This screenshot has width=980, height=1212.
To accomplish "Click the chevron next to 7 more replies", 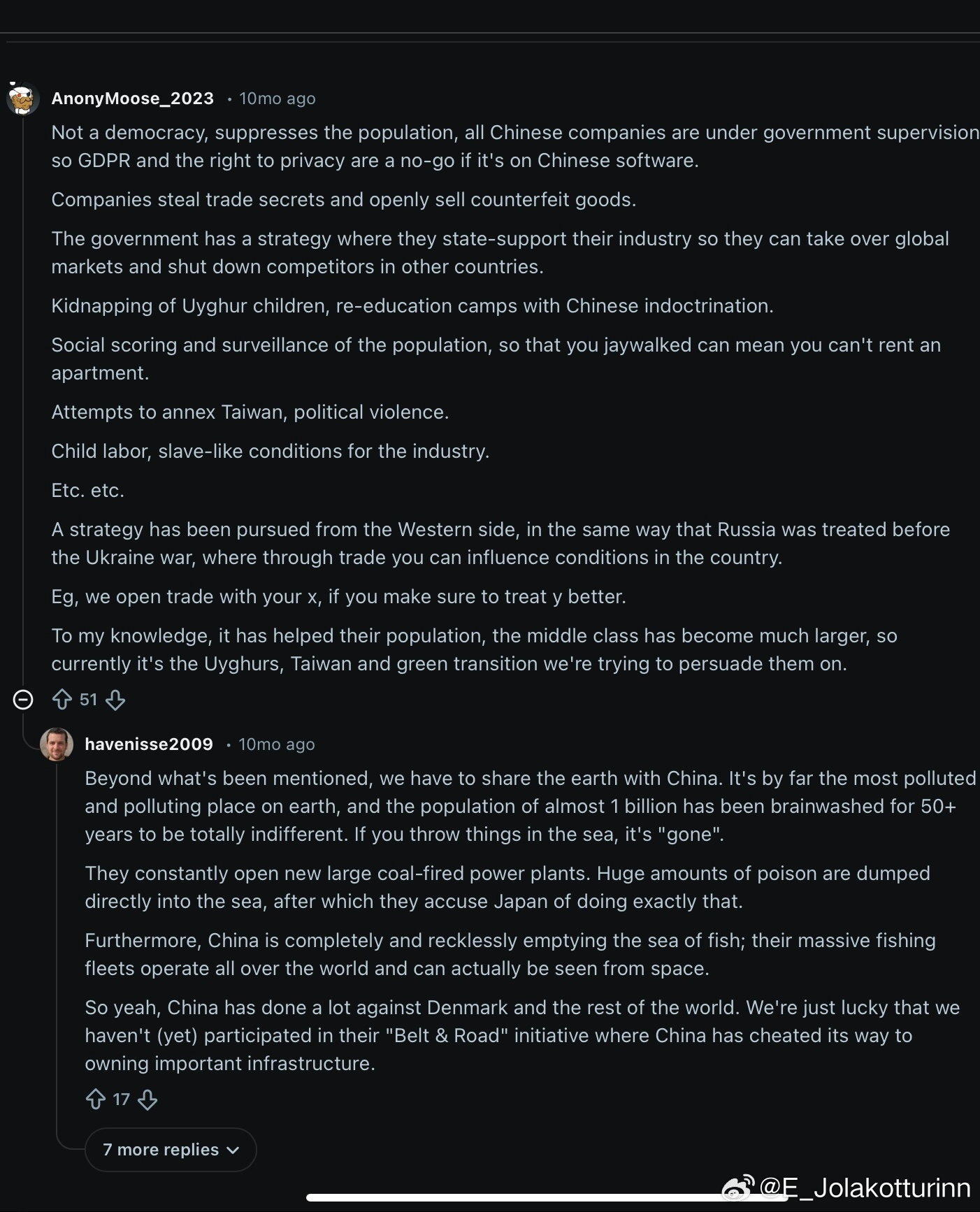I will point(233,1151).
